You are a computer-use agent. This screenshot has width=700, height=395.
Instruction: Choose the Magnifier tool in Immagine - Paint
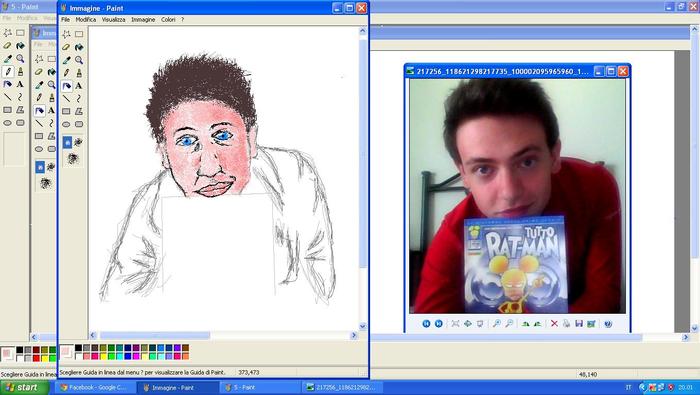pos(79,60)
